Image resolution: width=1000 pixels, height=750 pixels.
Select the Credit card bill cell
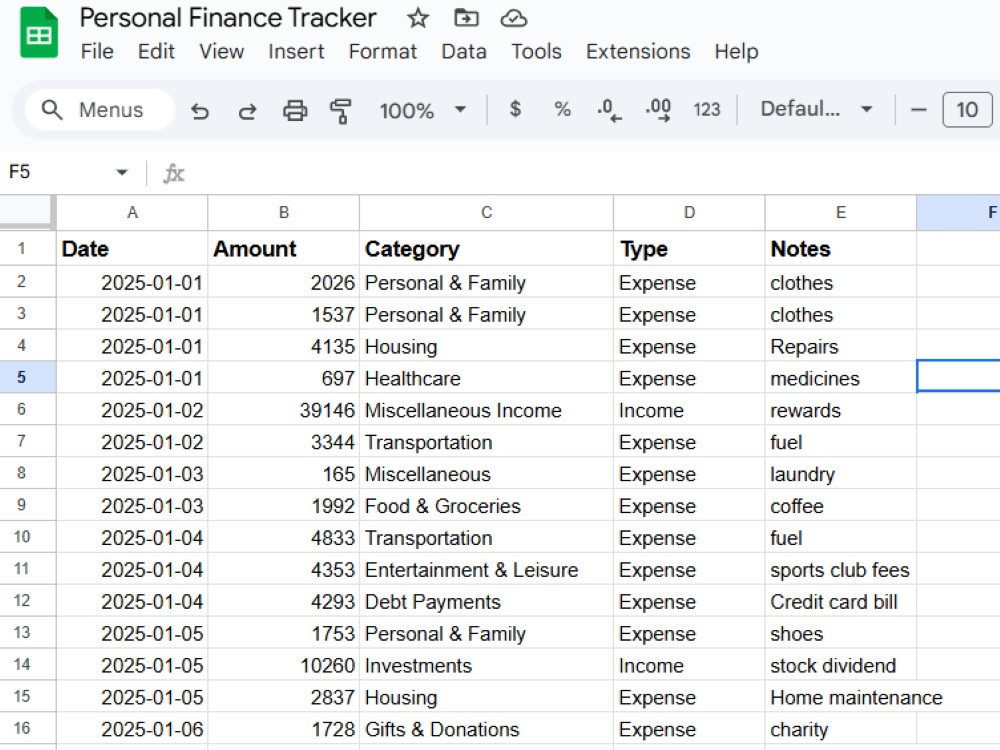coord(841,601)
